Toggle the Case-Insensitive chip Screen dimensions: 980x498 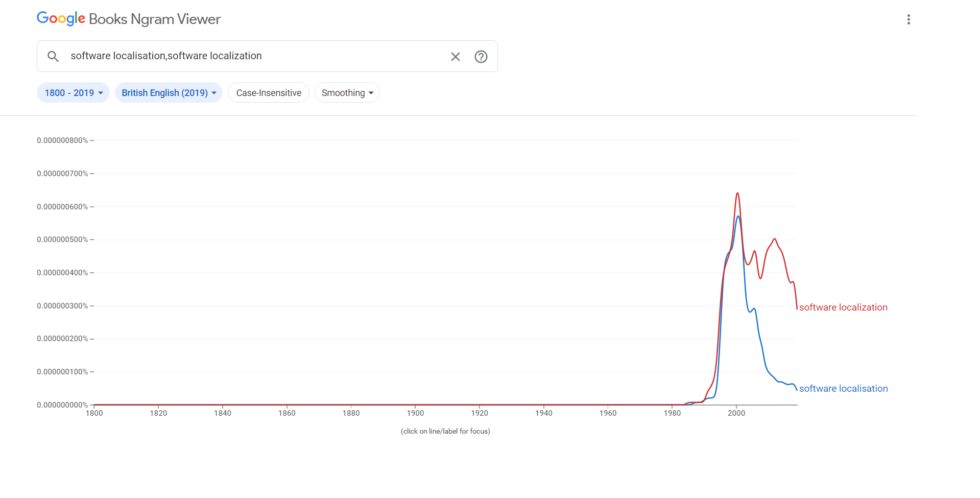[268, 93]
